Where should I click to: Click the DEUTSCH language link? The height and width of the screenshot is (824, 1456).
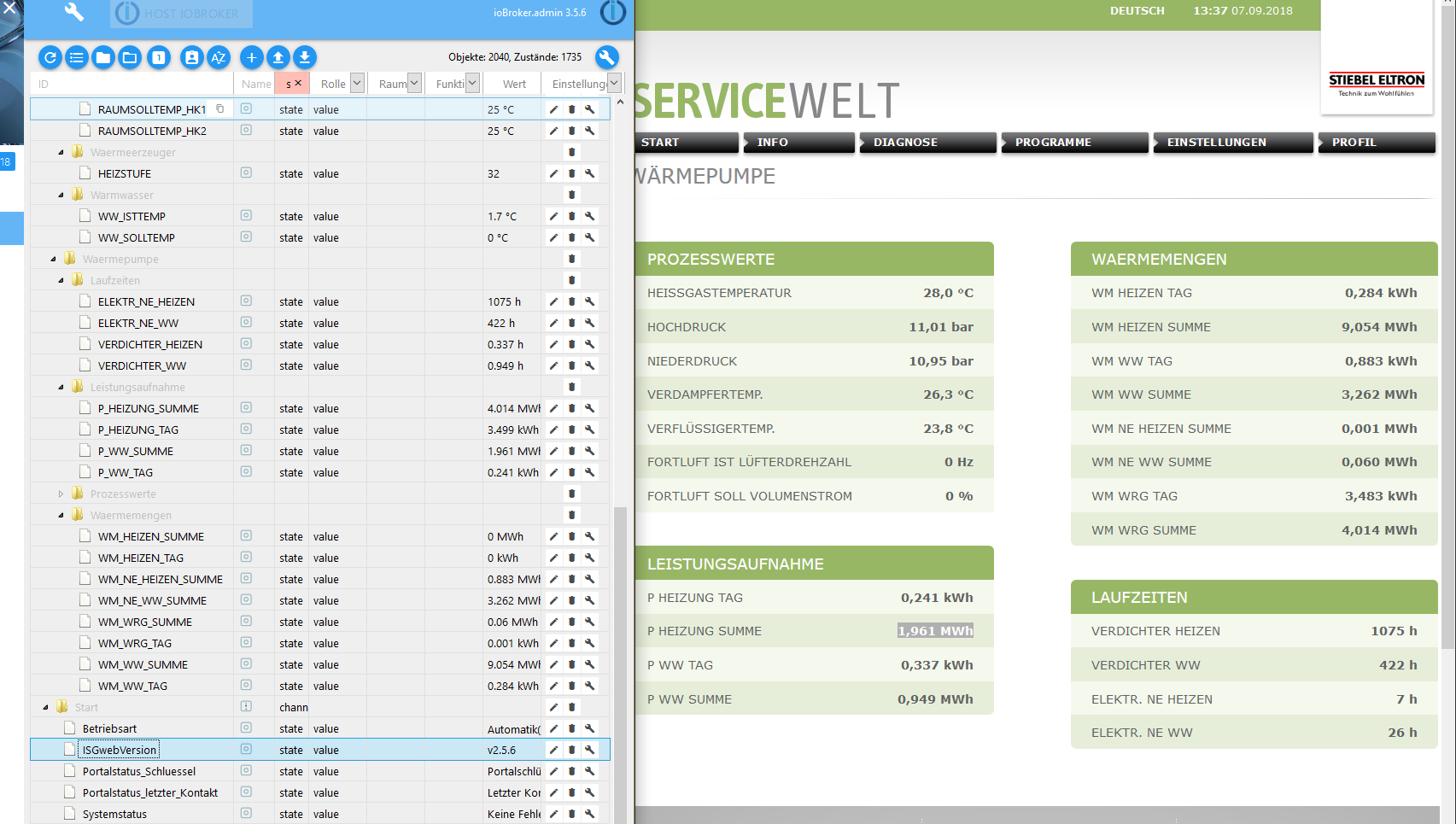tap(1137, 11)
